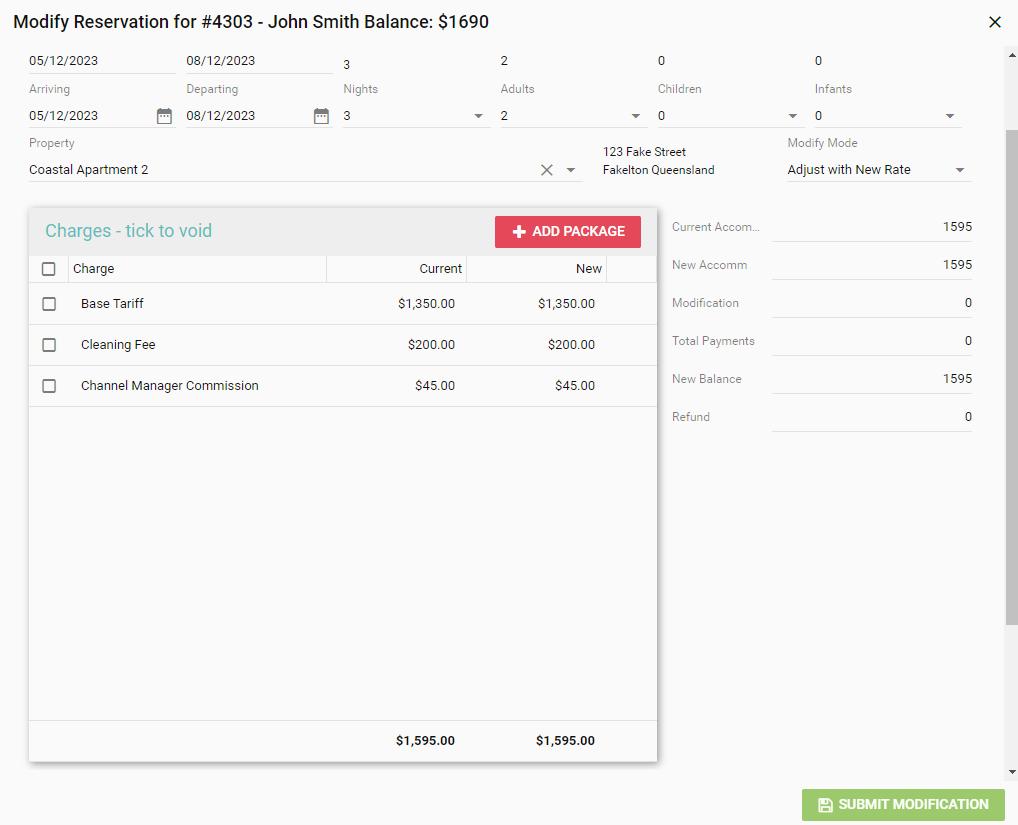
Task: Tick the Channel Manager Commission checkbox
Action: 49,386
